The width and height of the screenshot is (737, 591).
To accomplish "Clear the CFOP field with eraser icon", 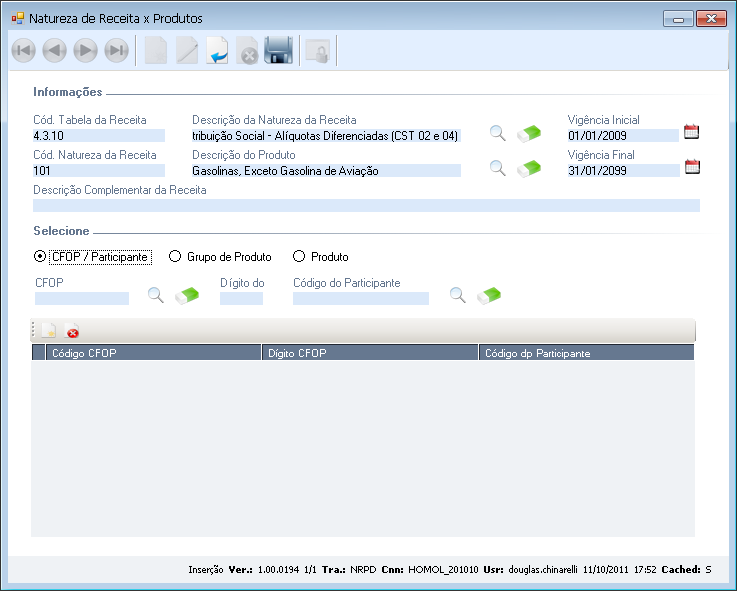I will point(187,295).
